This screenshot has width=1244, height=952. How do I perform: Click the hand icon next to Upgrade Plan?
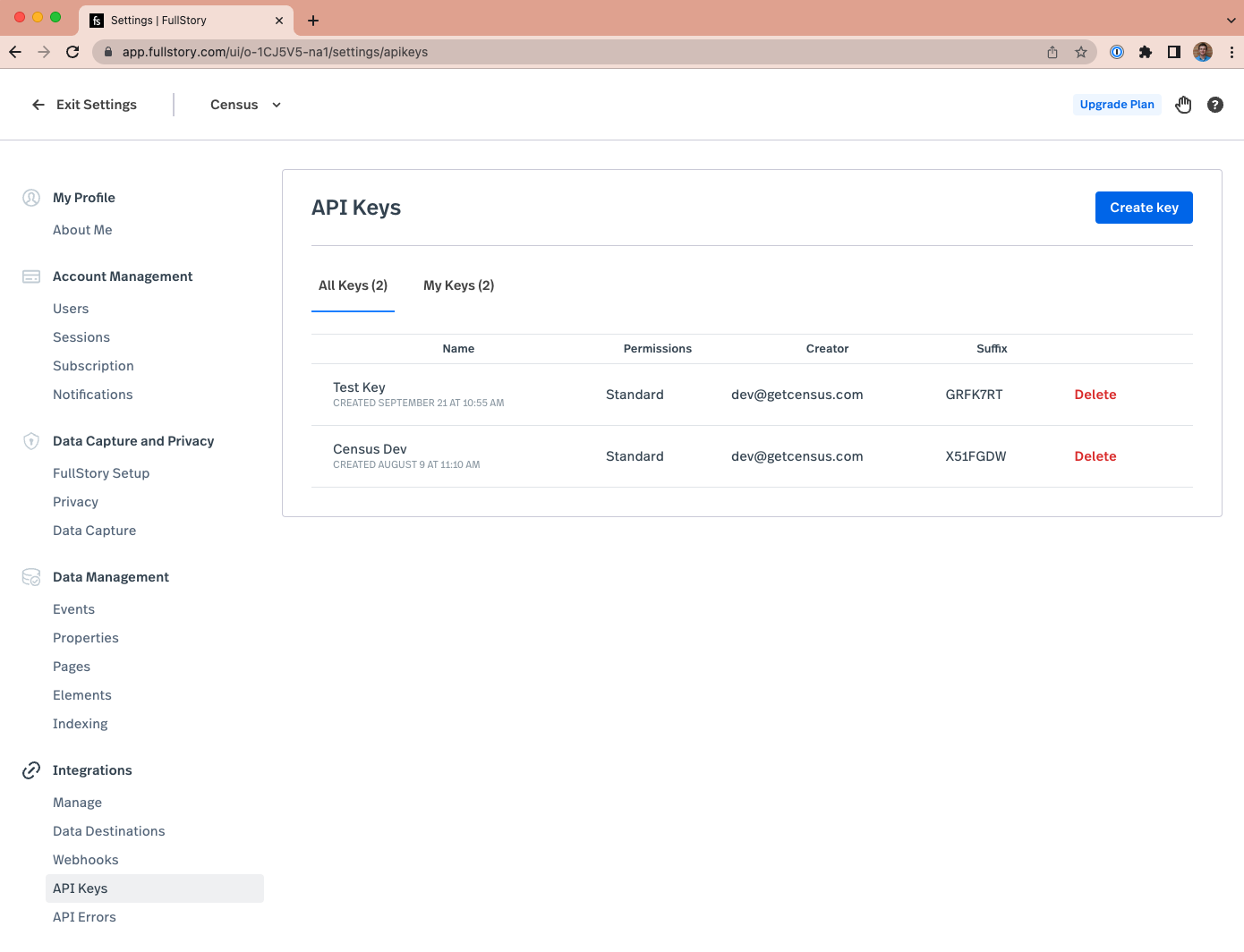point(1183,105)
